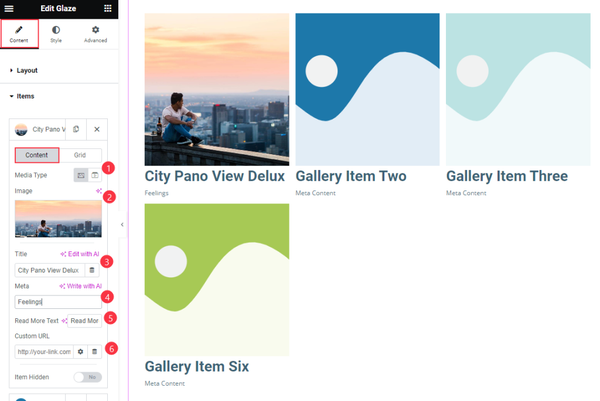Open Custom URL link options gear
Viewport: 600px width, 401px height.
point(80,351)
